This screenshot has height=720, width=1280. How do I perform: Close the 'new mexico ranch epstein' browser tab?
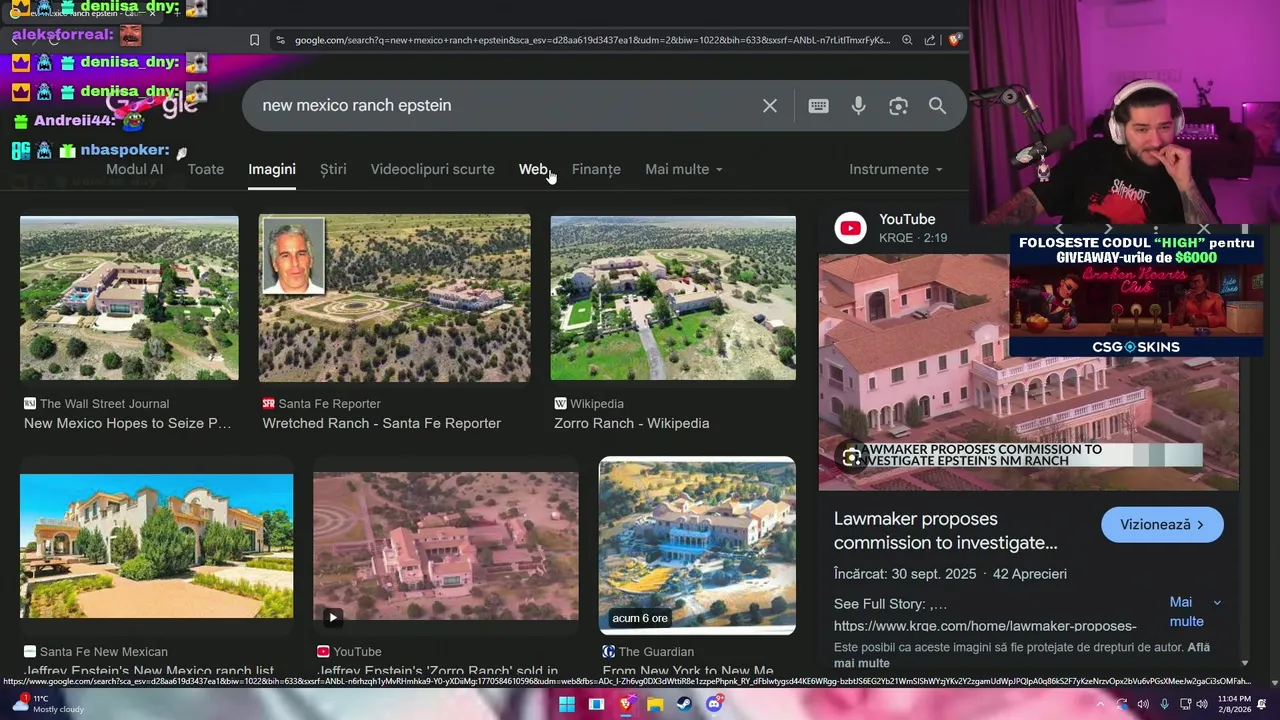[x=152, y=14]
